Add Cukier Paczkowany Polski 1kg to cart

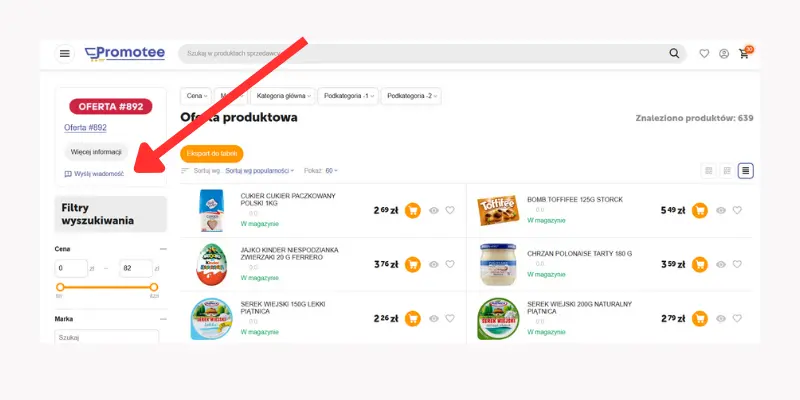pos(413,210)
